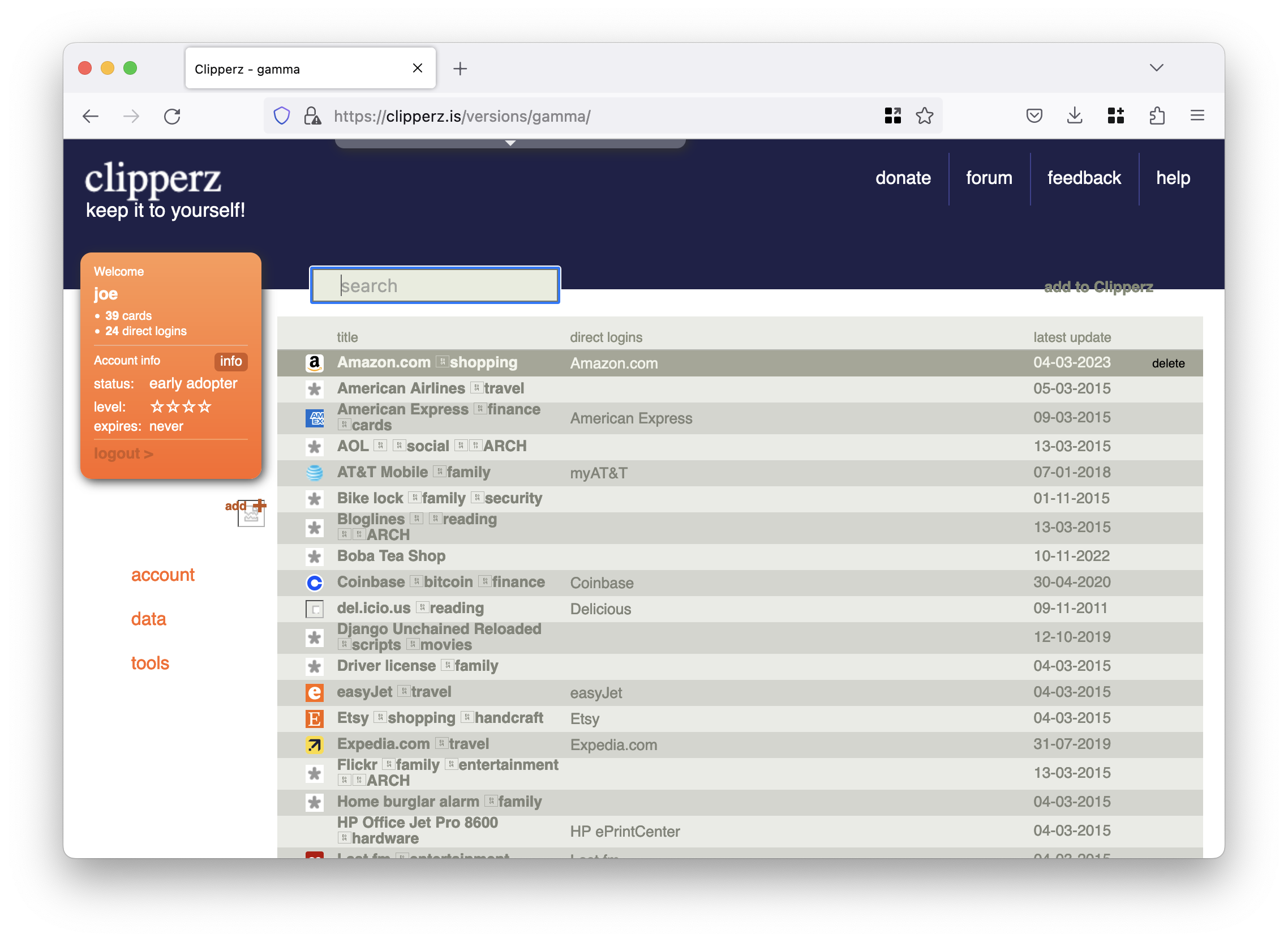1288x942 pixels.
Task: Click into the search field
Action: (x=435, y=285)
